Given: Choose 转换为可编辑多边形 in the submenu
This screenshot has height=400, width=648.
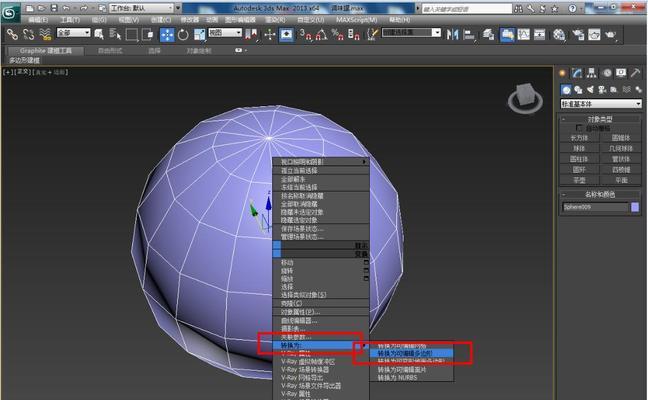Looking at the screenshot, I should point(412,353).
